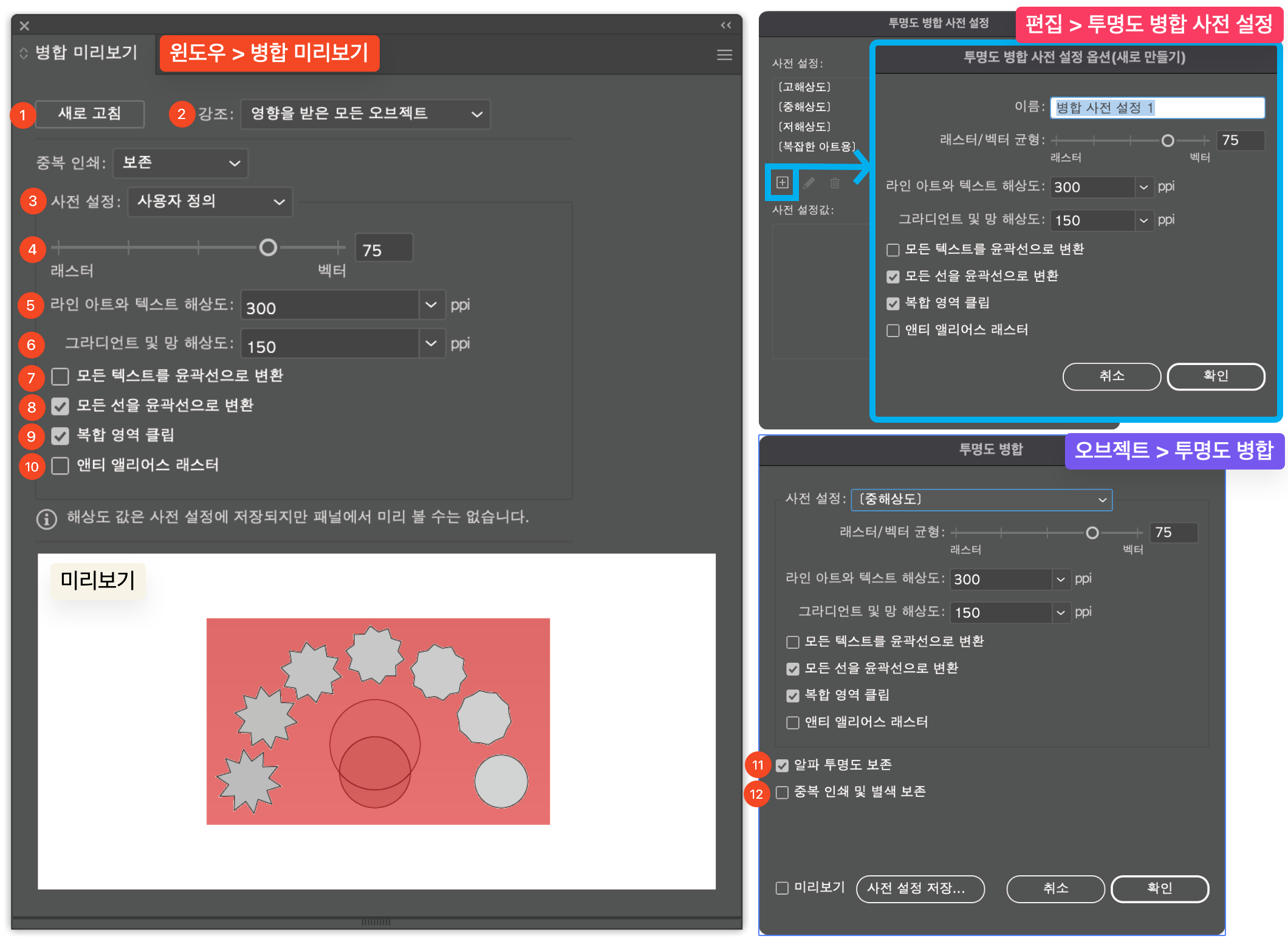Screen dimensions: 1288x950
Task: Enable 중복 인쇄 및 별색 보존 option
Action: 783,791
